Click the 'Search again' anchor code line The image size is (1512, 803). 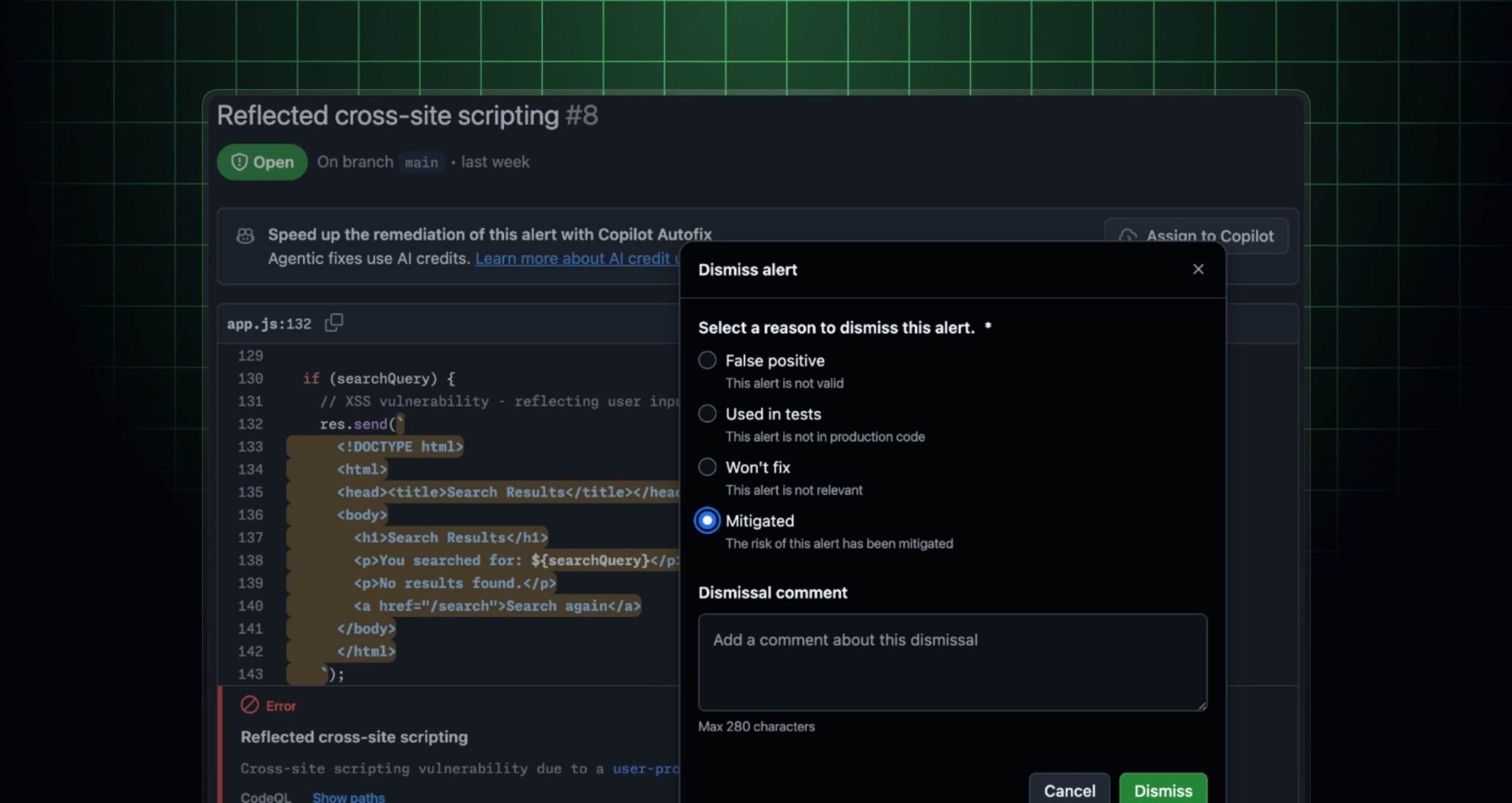[497, 606]
